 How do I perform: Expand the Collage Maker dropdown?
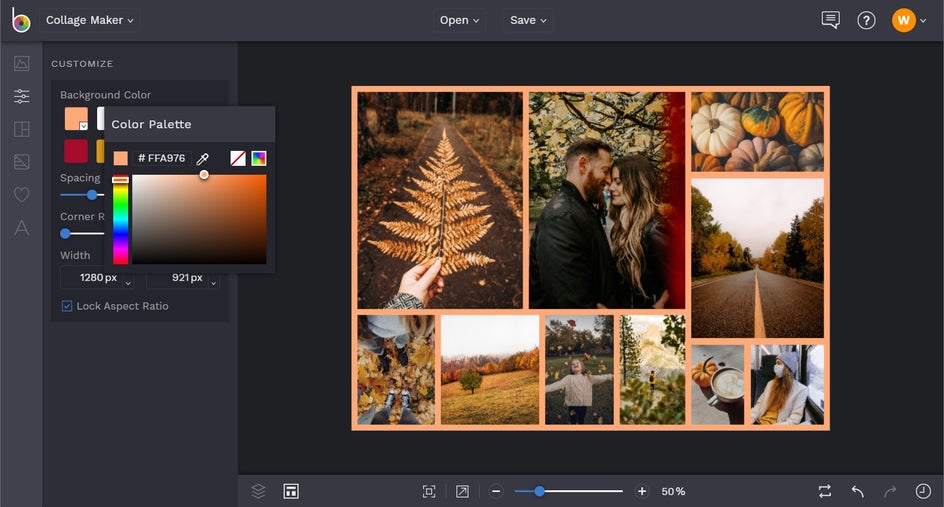click(90, 20)
